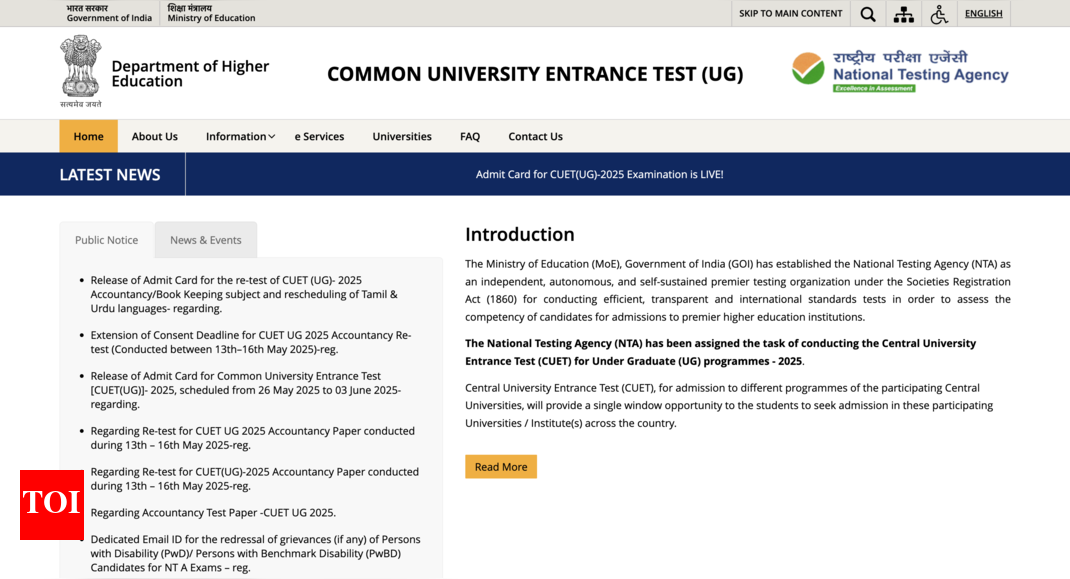1070x579 pixels.
Task: Click the search magnifier icon
Action: click(x=867, y=14)
